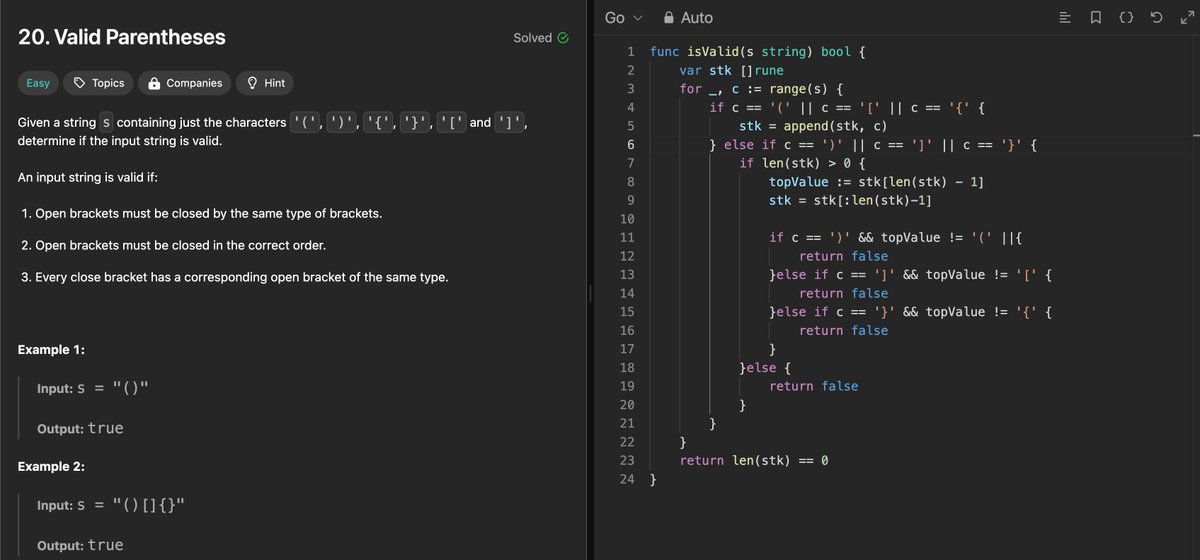Click the Solved checkmark icon

563,38
